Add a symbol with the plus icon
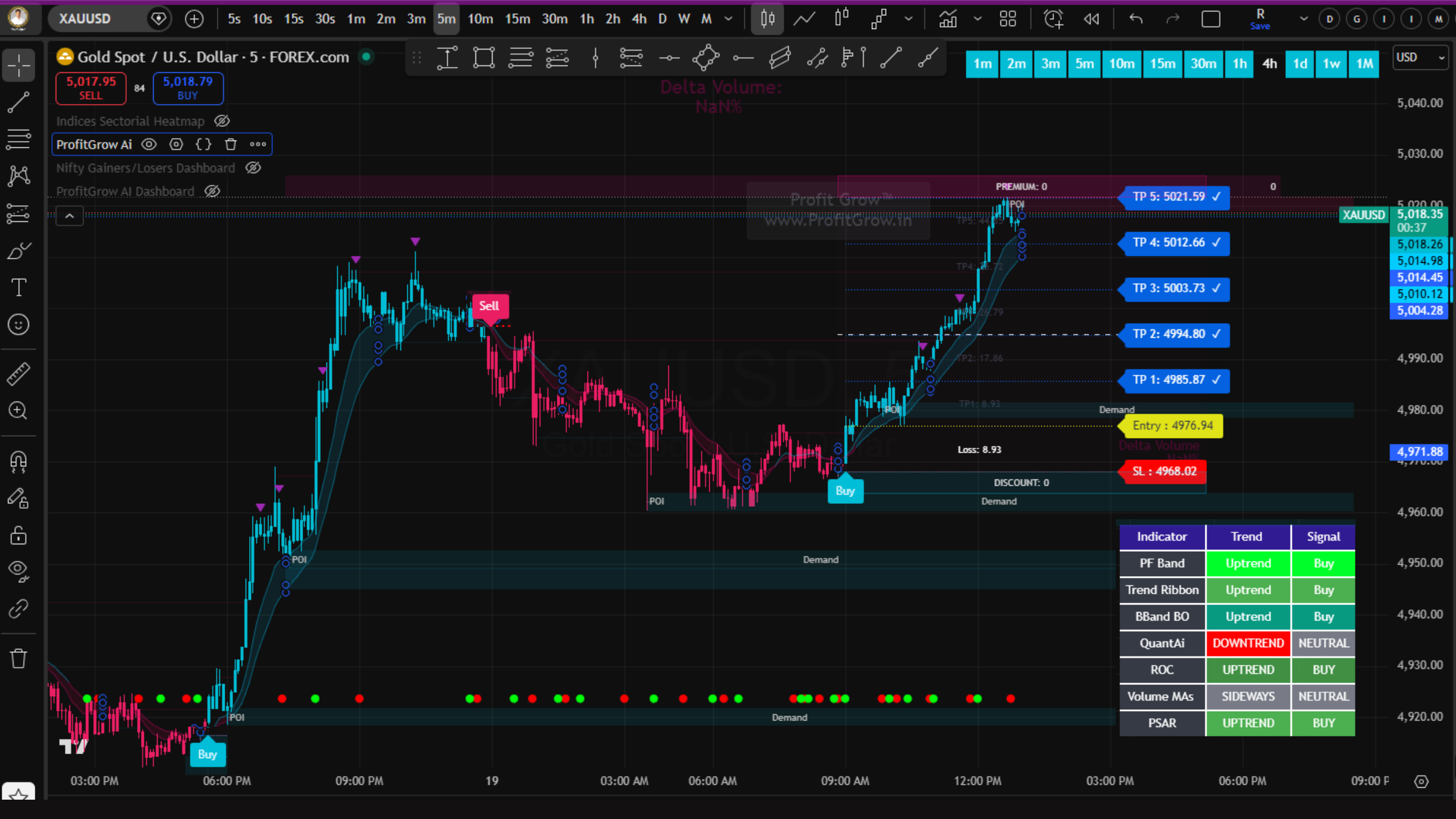The height and width of the screenshot is (819, 1456). tap(194, 19)
